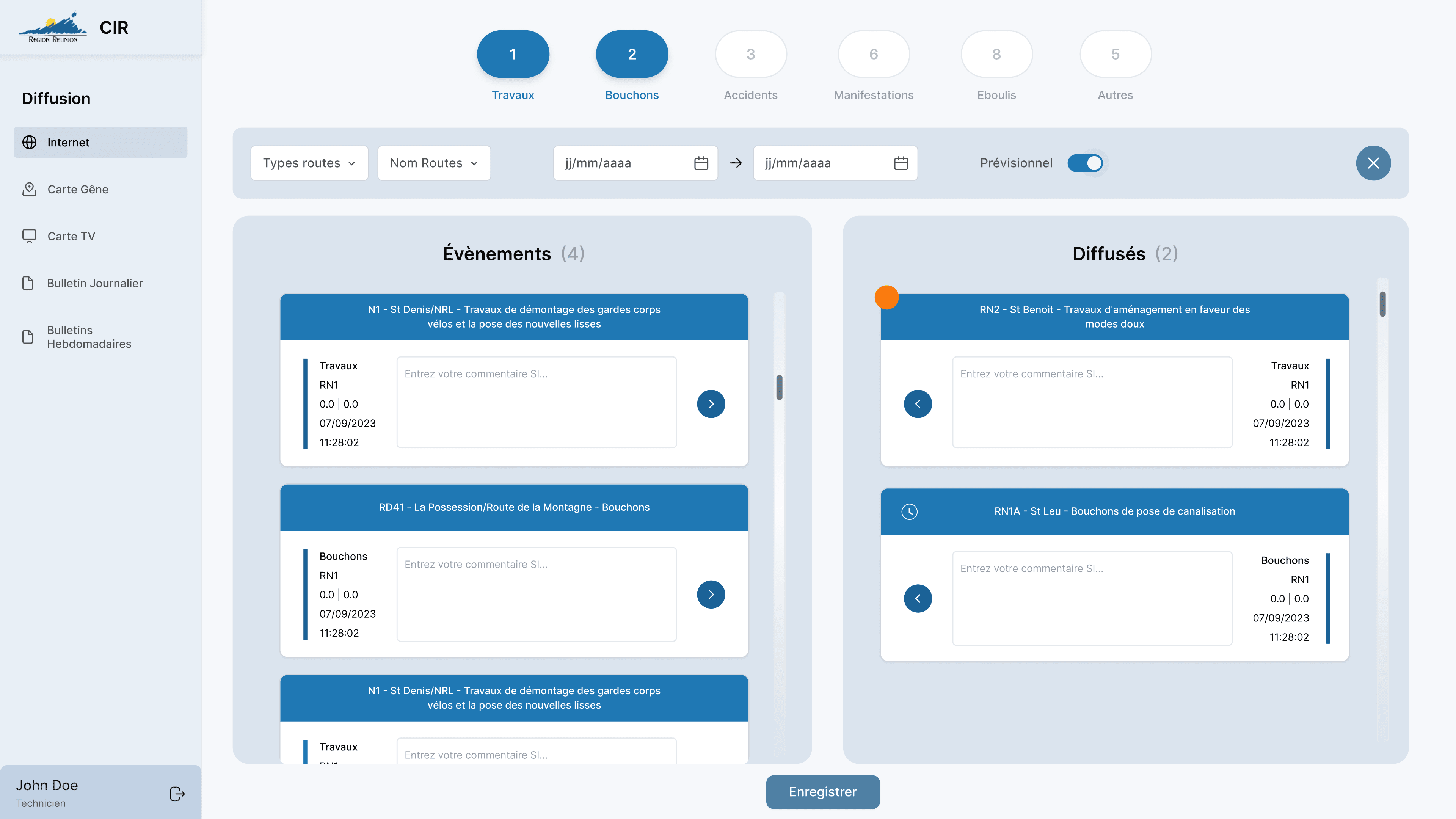Click the Diffusés (2) heading
1456x819 pixels.
[x=1125, y=254]
